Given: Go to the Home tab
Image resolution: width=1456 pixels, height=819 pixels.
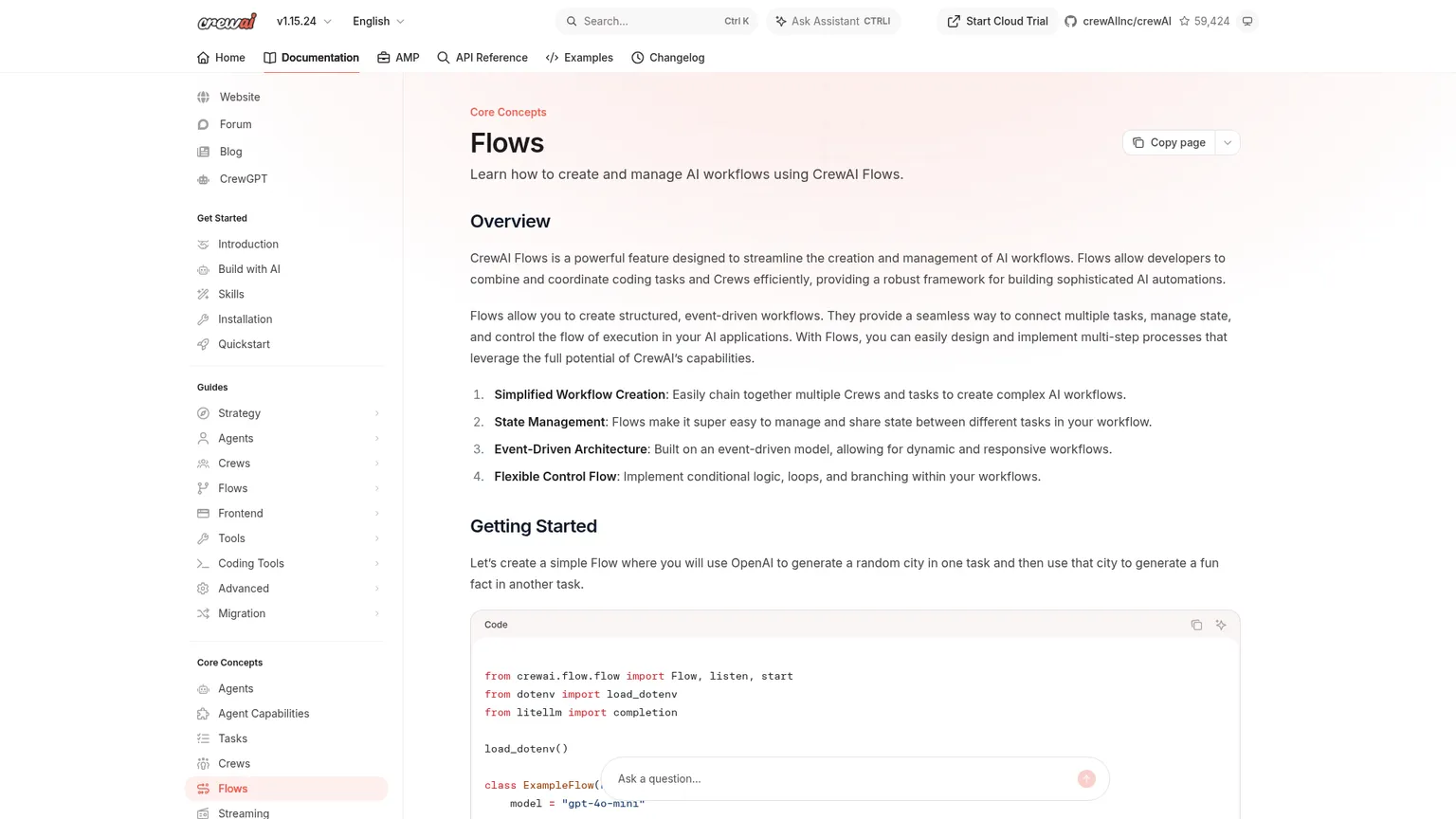Looking at the screenshot, I should 221,58.
